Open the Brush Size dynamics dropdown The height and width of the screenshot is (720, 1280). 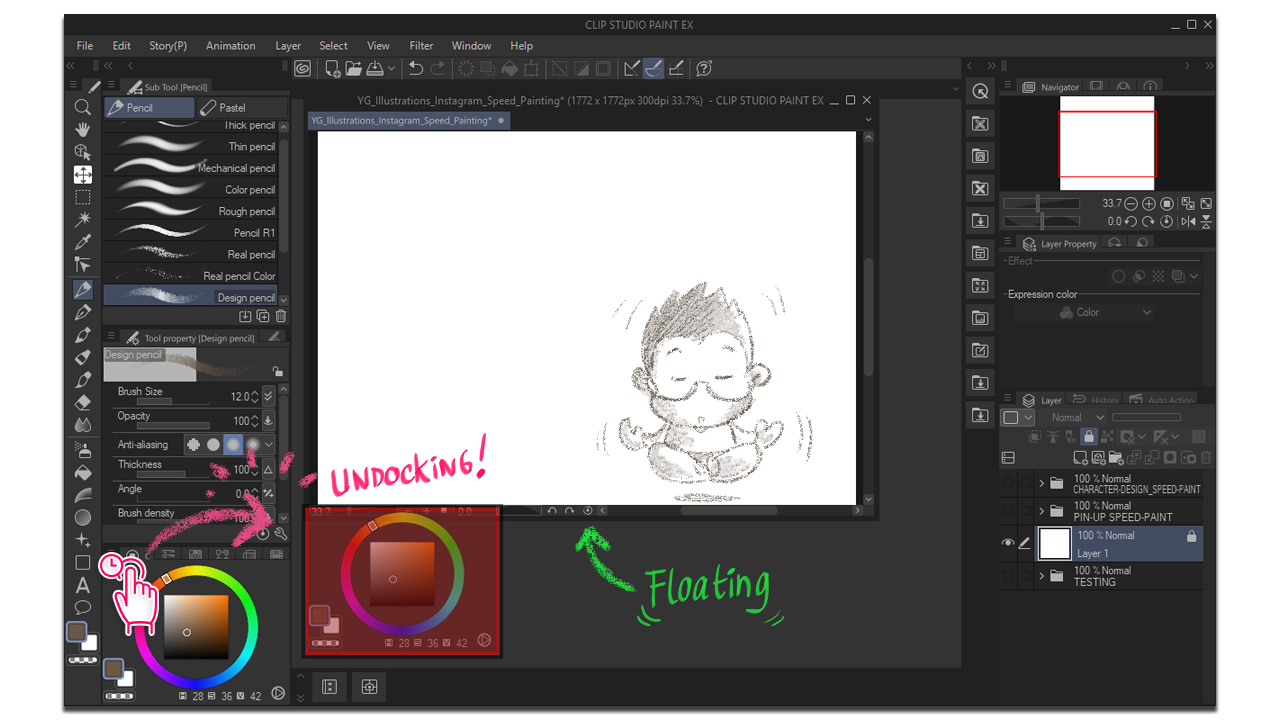click(x=268, y=396)
